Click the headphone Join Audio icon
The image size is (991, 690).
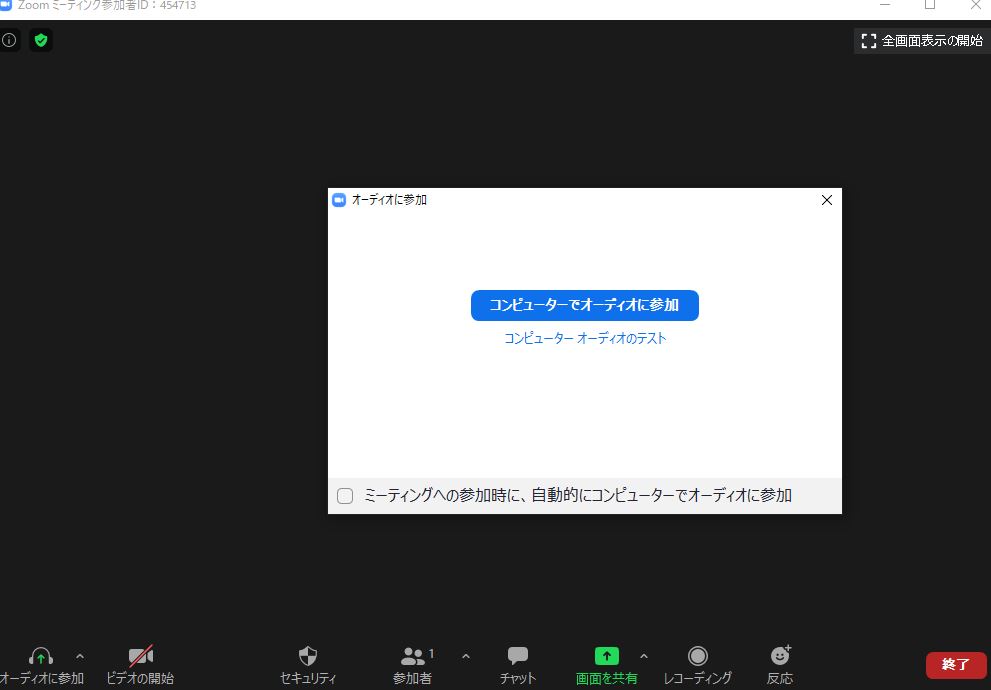[40, 657]
